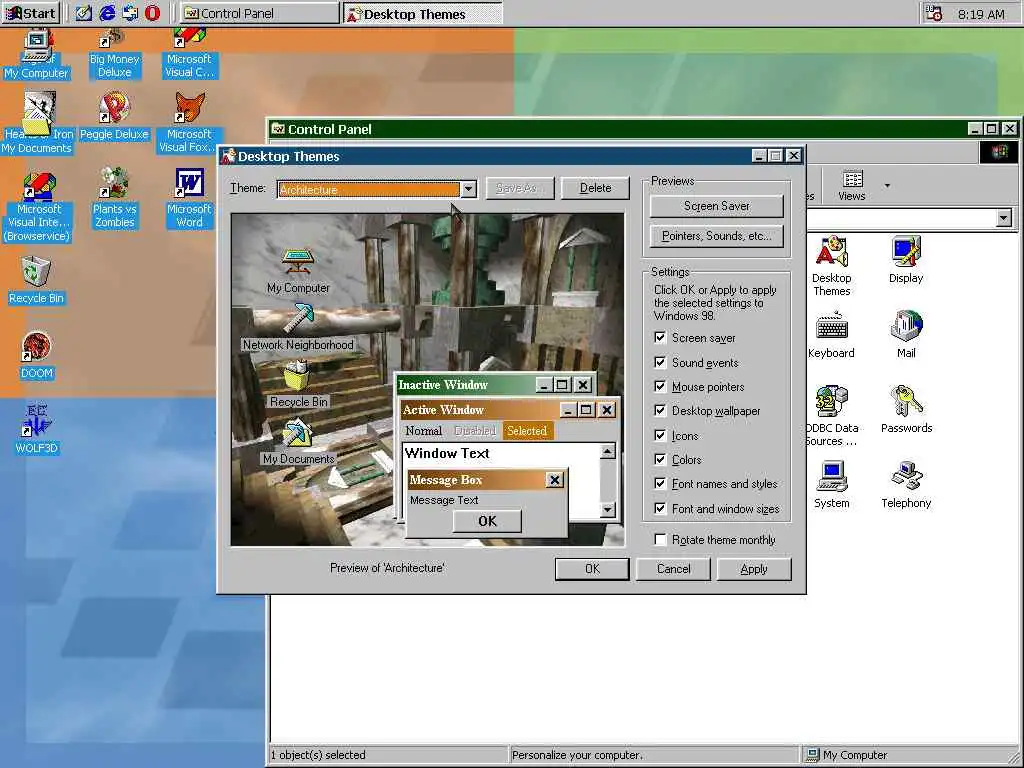Launch the DOOM shortcut
The image size is (1024, 768).
click(x=37, y=356)
